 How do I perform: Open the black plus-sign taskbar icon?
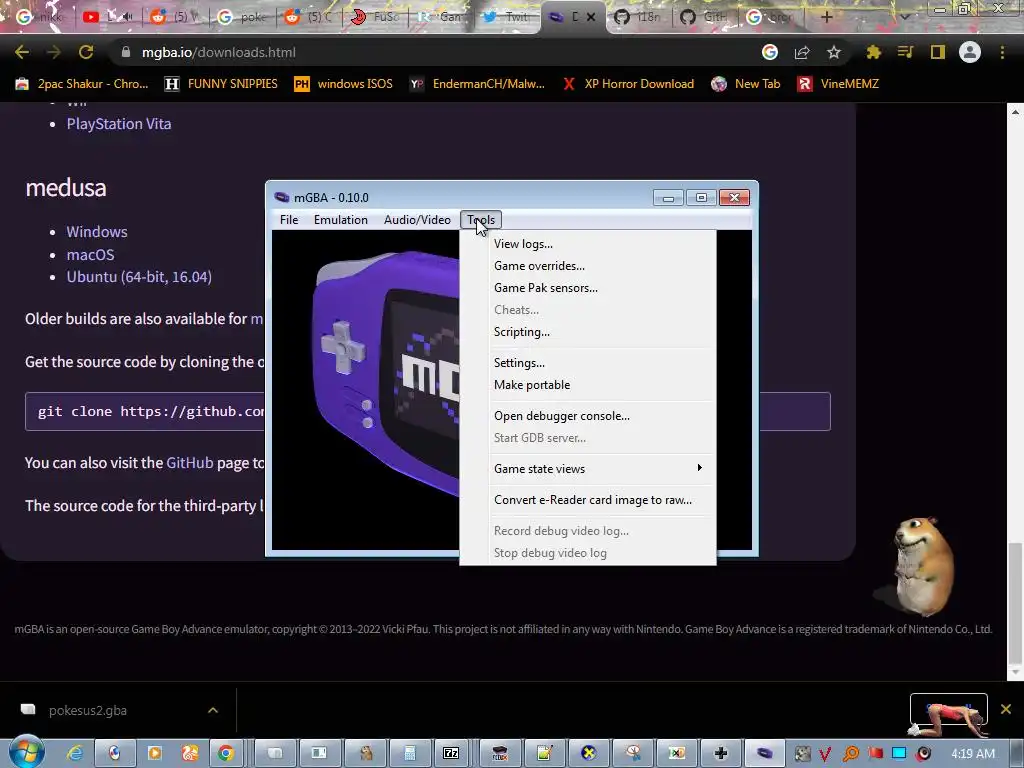[721, 753]
